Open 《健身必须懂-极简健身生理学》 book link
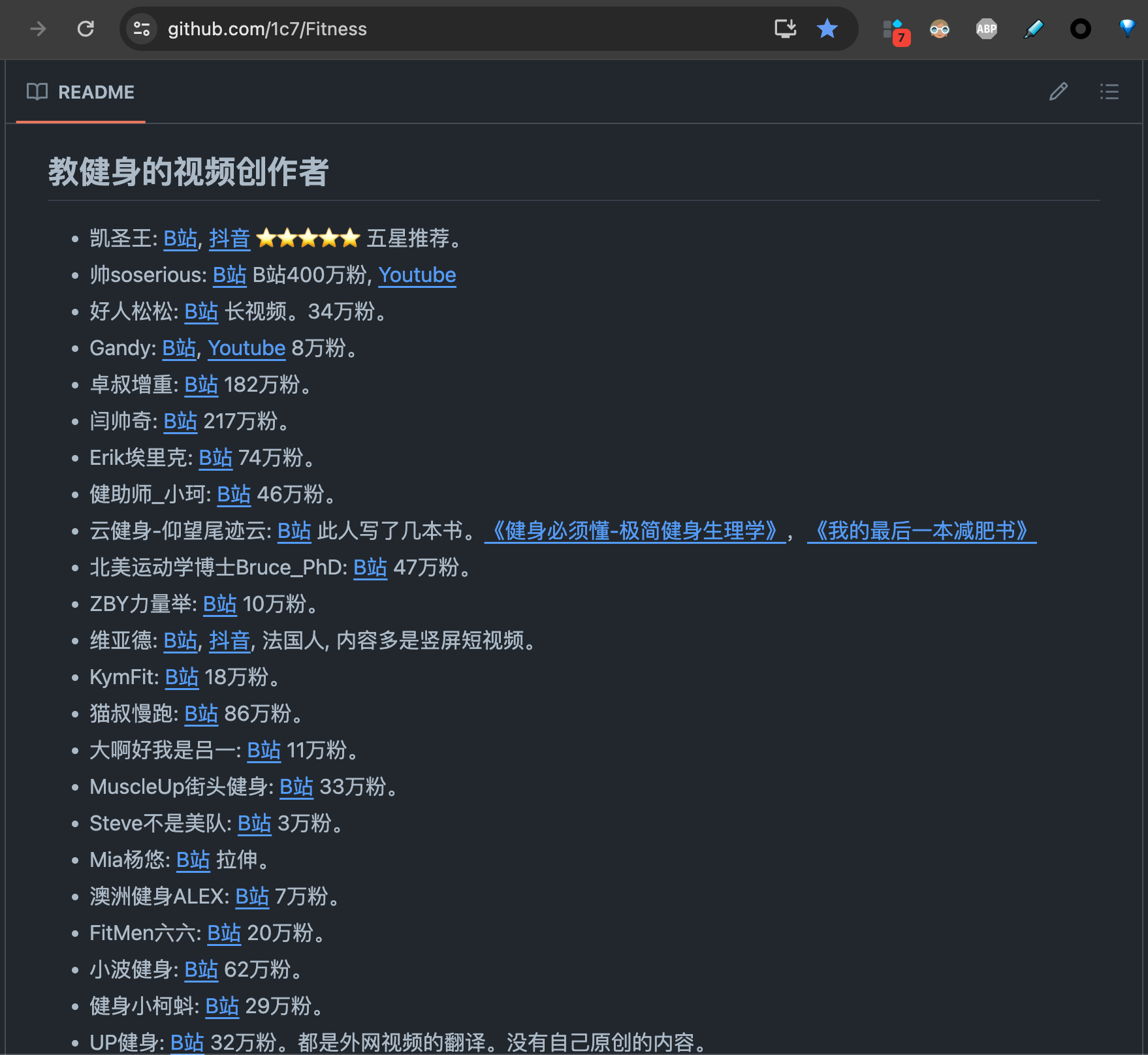Screen dimensions: 1148x1055 click(x=634, y=531)
